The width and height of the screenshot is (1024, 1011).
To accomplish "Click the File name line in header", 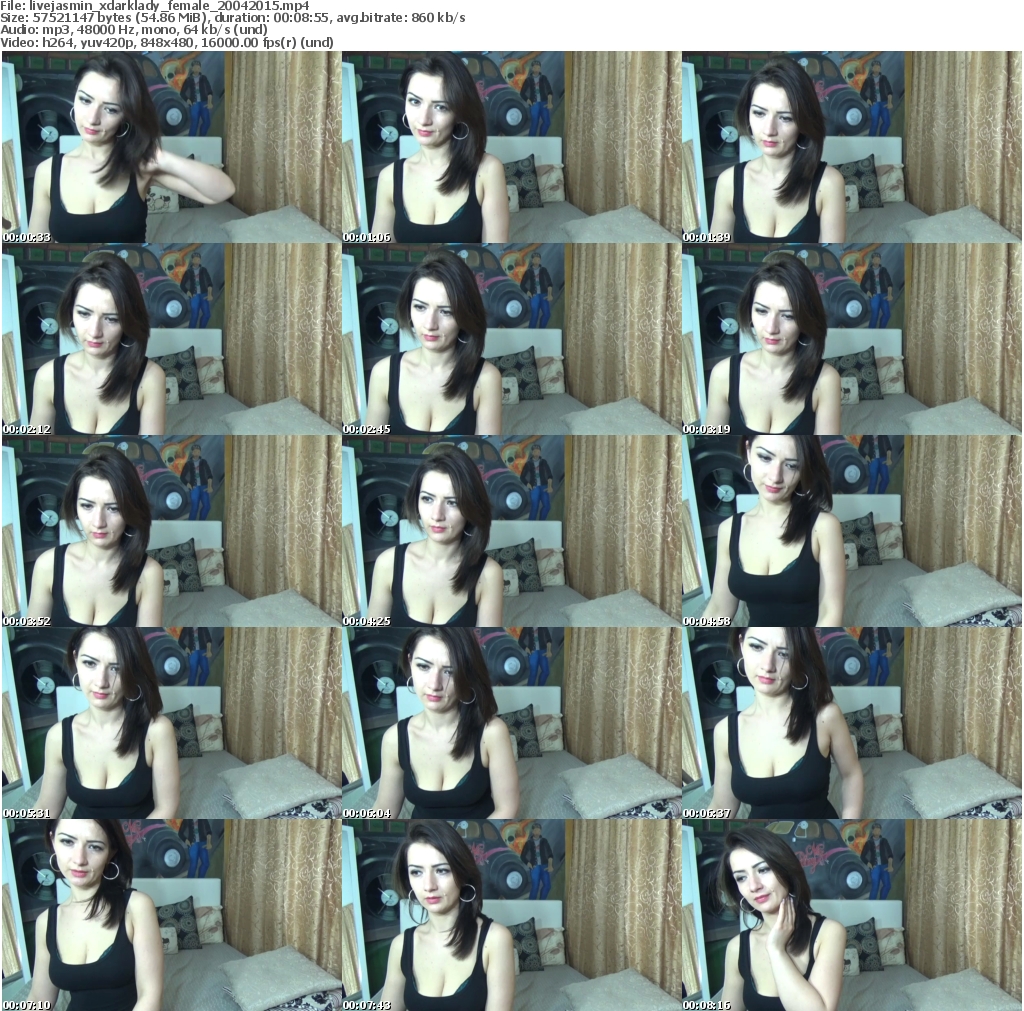I will (155, 6).
